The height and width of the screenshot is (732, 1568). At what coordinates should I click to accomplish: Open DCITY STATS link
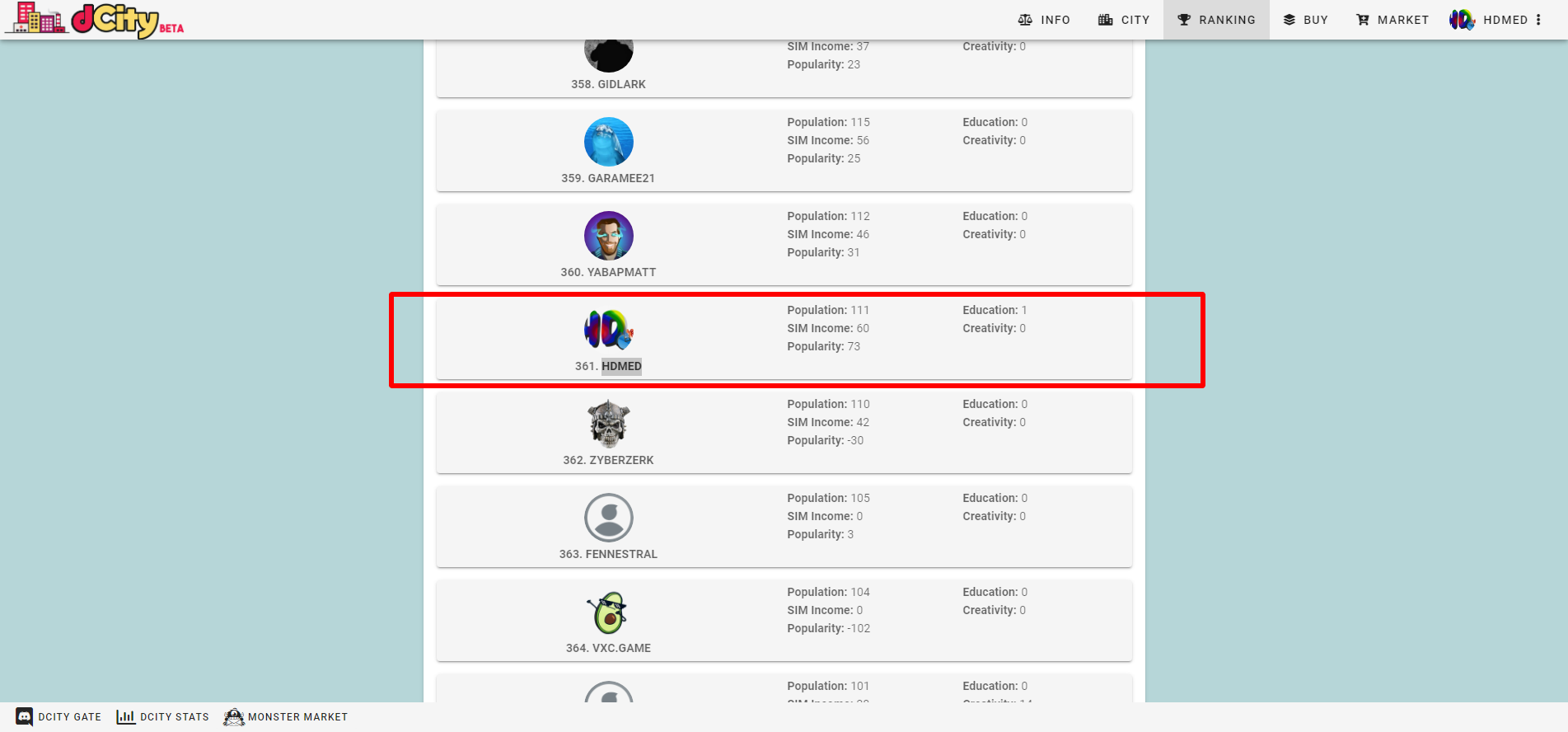coord(163,717)
